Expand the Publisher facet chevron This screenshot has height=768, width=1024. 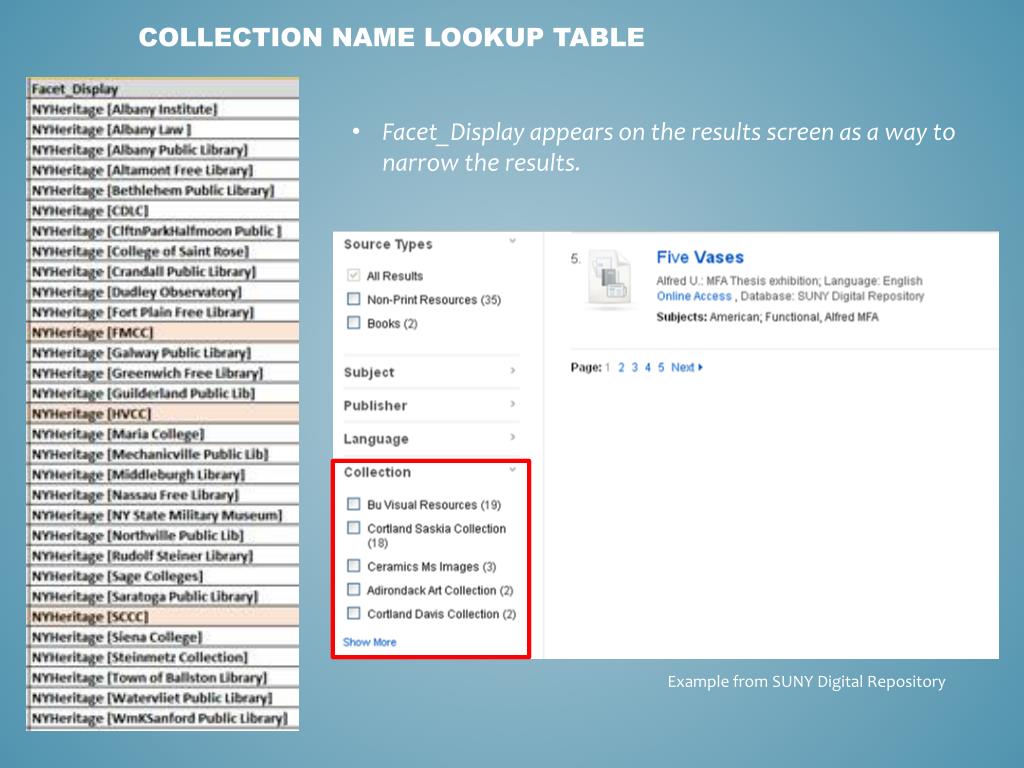[513, 404]
